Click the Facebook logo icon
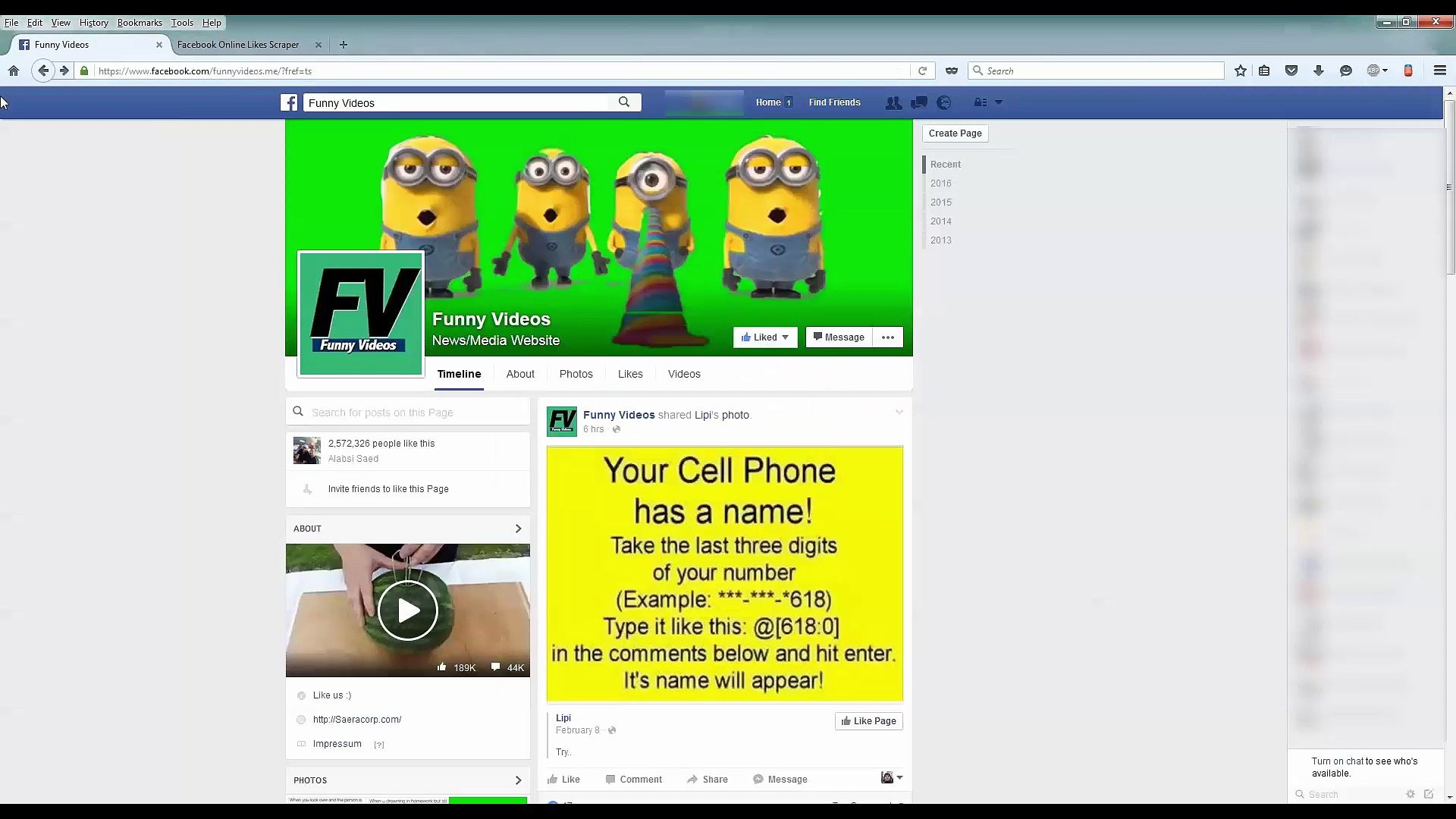This screenshot has width=1456, height=819. tap(289, 102)
